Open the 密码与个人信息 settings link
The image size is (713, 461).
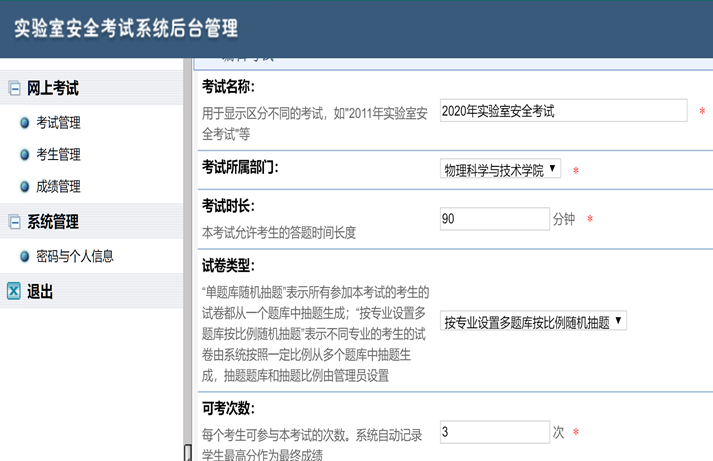click(75, 256)
